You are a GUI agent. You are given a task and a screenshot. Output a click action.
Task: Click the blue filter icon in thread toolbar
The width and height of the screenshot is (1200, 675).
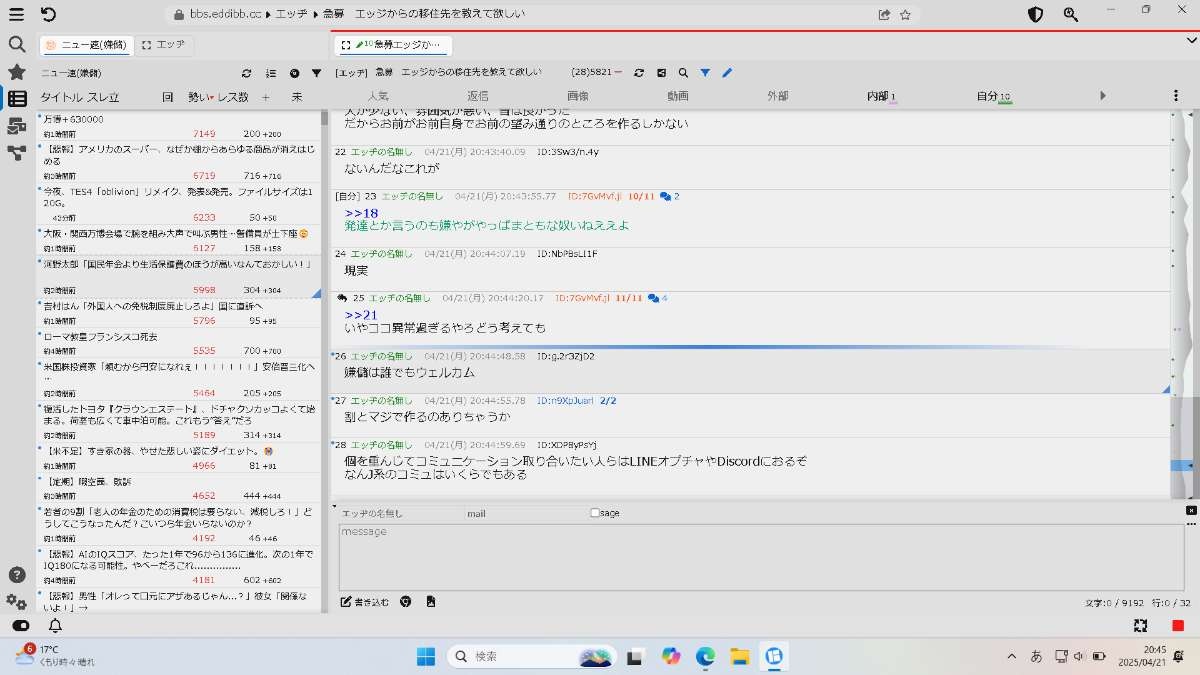pos(705,73)
